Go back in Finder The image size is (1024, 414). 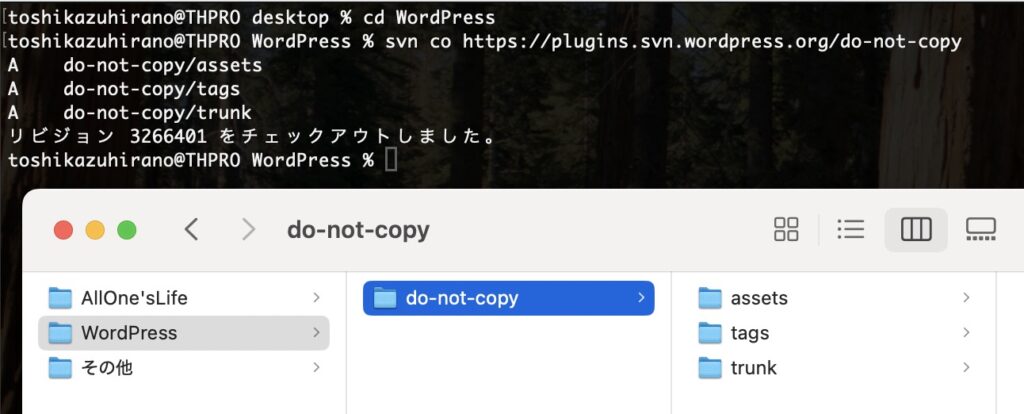point(191,230)
